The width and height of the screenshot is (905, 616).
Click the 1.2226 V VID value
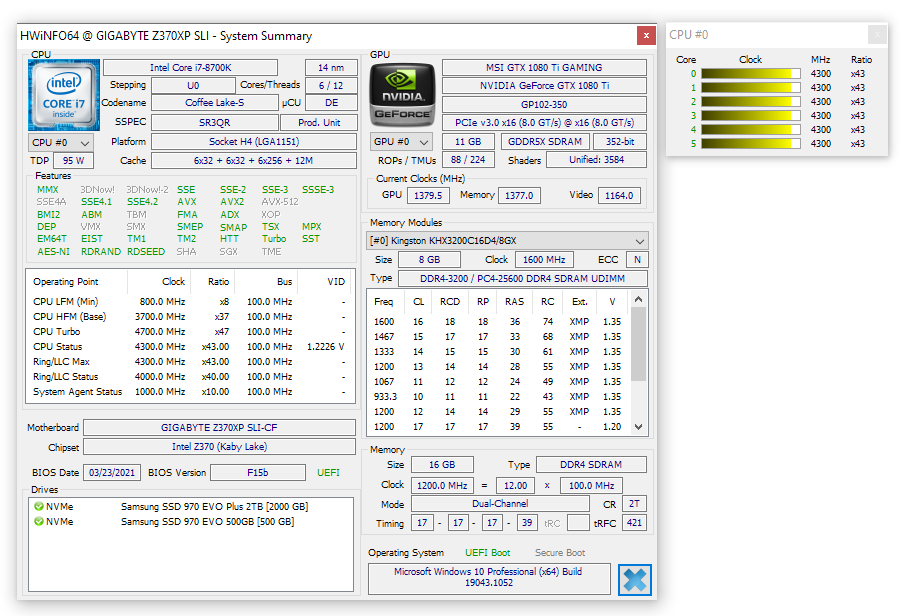click(x=326, y=347)
